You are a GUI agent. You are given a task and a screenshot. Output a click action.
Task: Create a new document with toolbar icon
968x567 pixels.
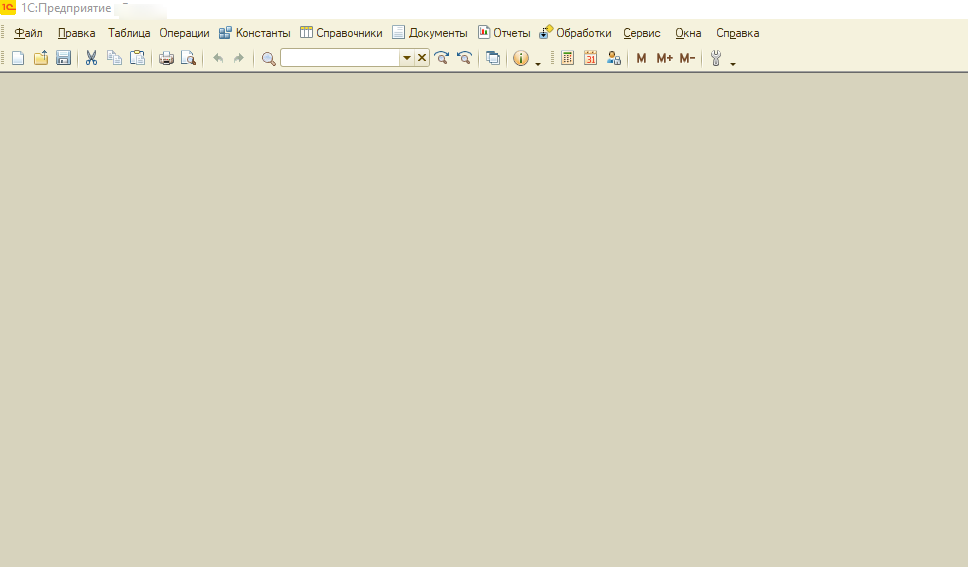pyautogui.click(x=18, y=58)
